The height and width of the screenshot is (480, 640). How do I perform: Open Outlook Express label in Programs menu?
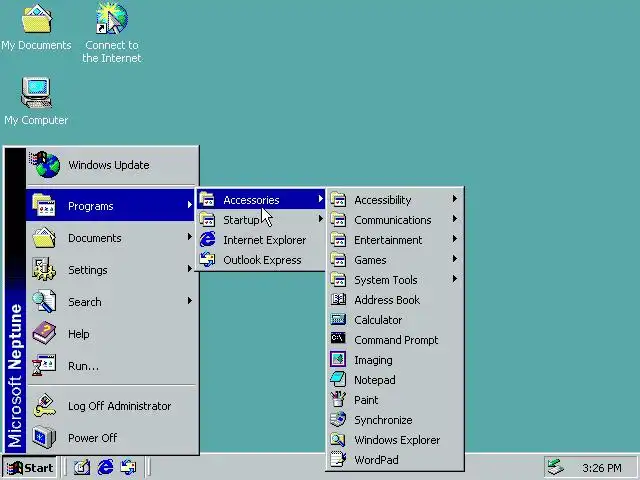262,260
